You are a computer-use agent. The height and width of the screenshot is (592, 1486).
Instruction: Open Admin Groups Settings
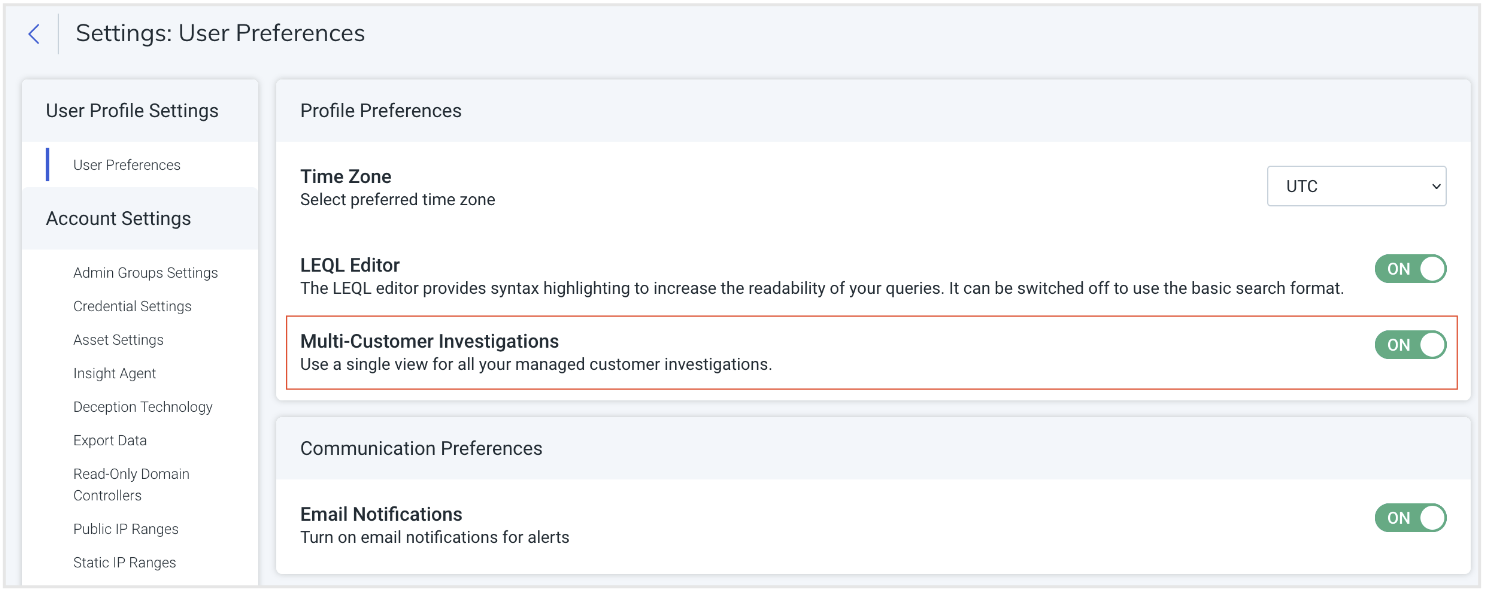click(x=145, y=273)
